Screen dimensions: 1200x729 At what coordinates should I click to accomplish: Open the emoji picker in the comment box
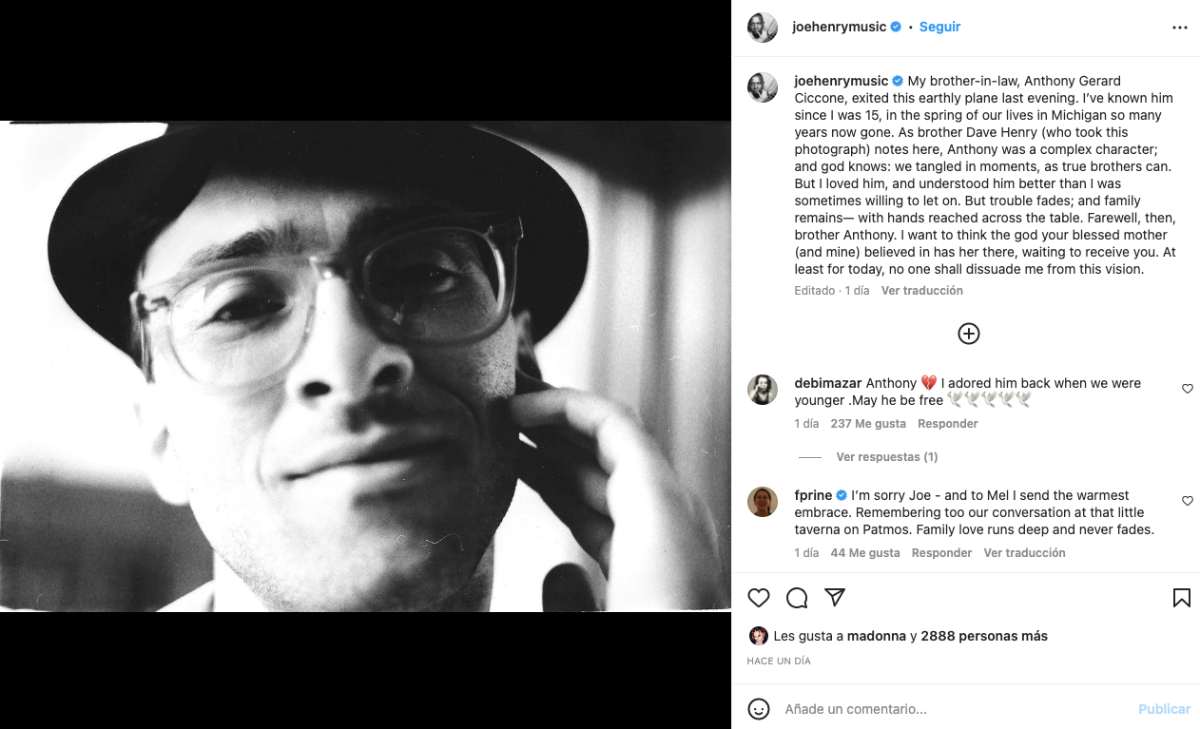[x=759, y=709]
